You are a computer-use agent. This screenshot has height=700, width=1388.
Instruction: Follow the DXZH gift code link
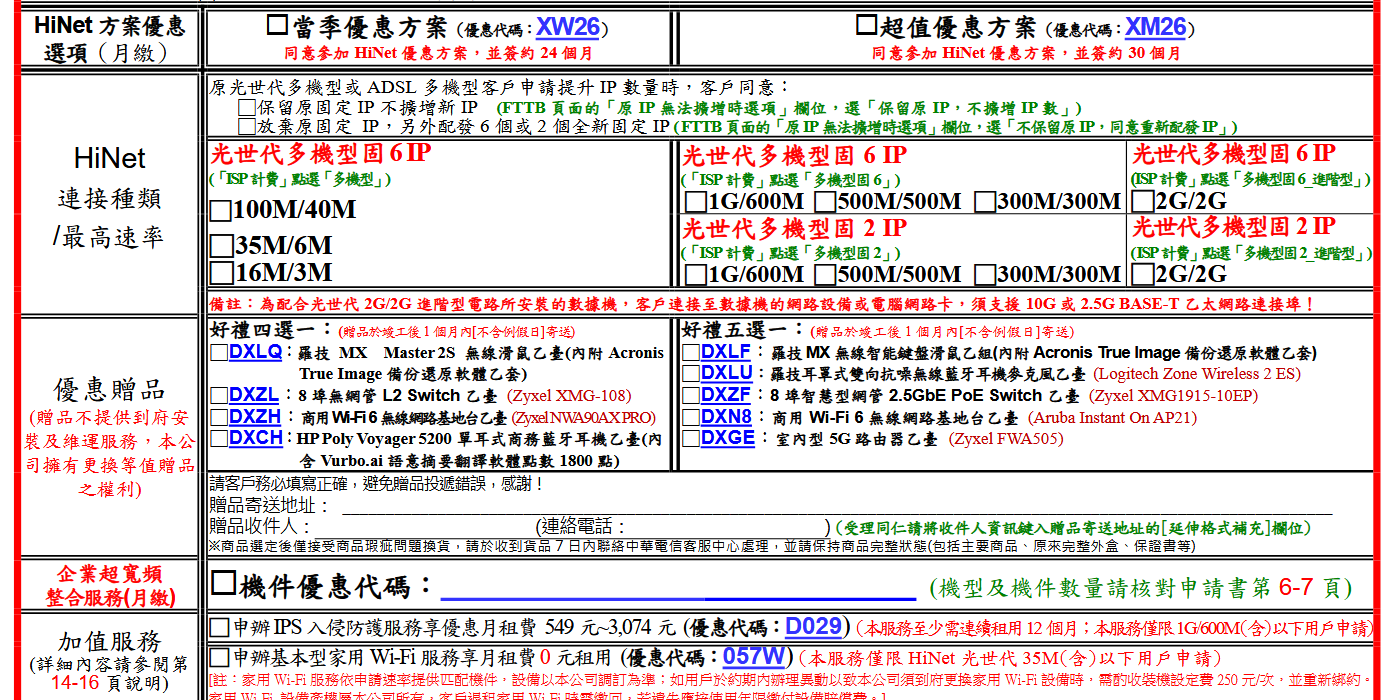255,417
